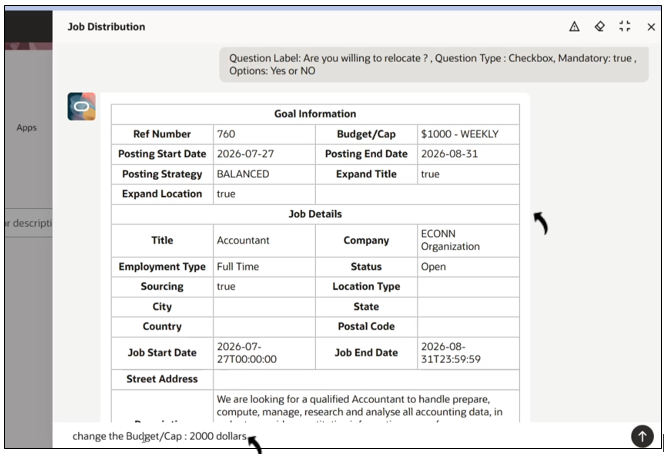Click the Posting Strategy value BALANCED

243,174
